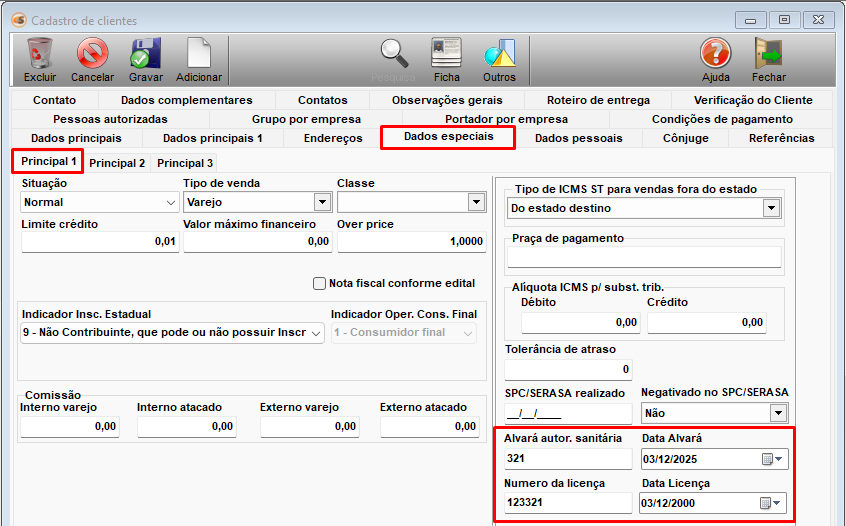The height and width of the screenshot is (526, 846).
Task: Click the Interno atacado commission field
Action: click(187, 427)
